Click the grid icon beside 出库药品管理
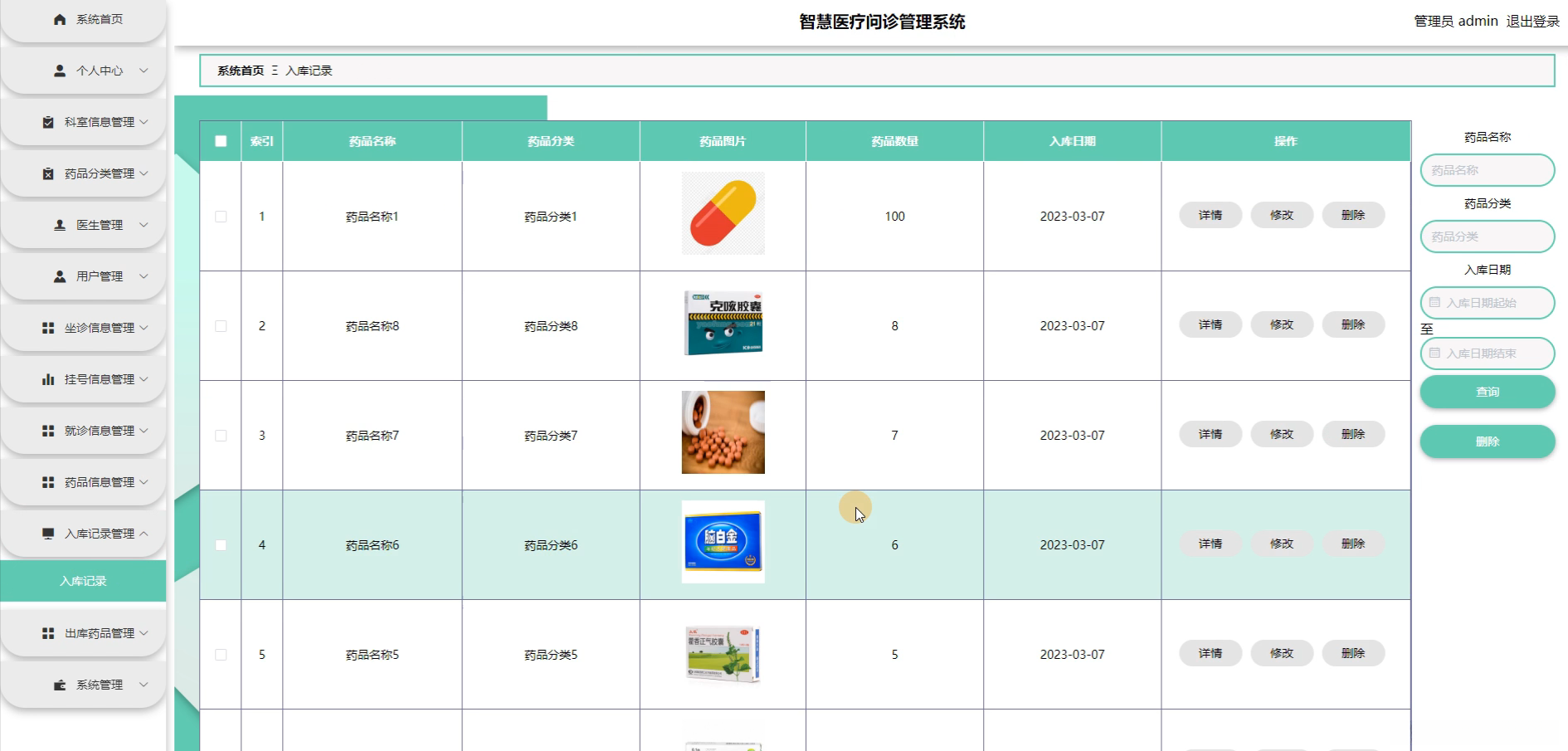Image resolution: width=1568 pixels, height=751 pixels. coord(48,633)
